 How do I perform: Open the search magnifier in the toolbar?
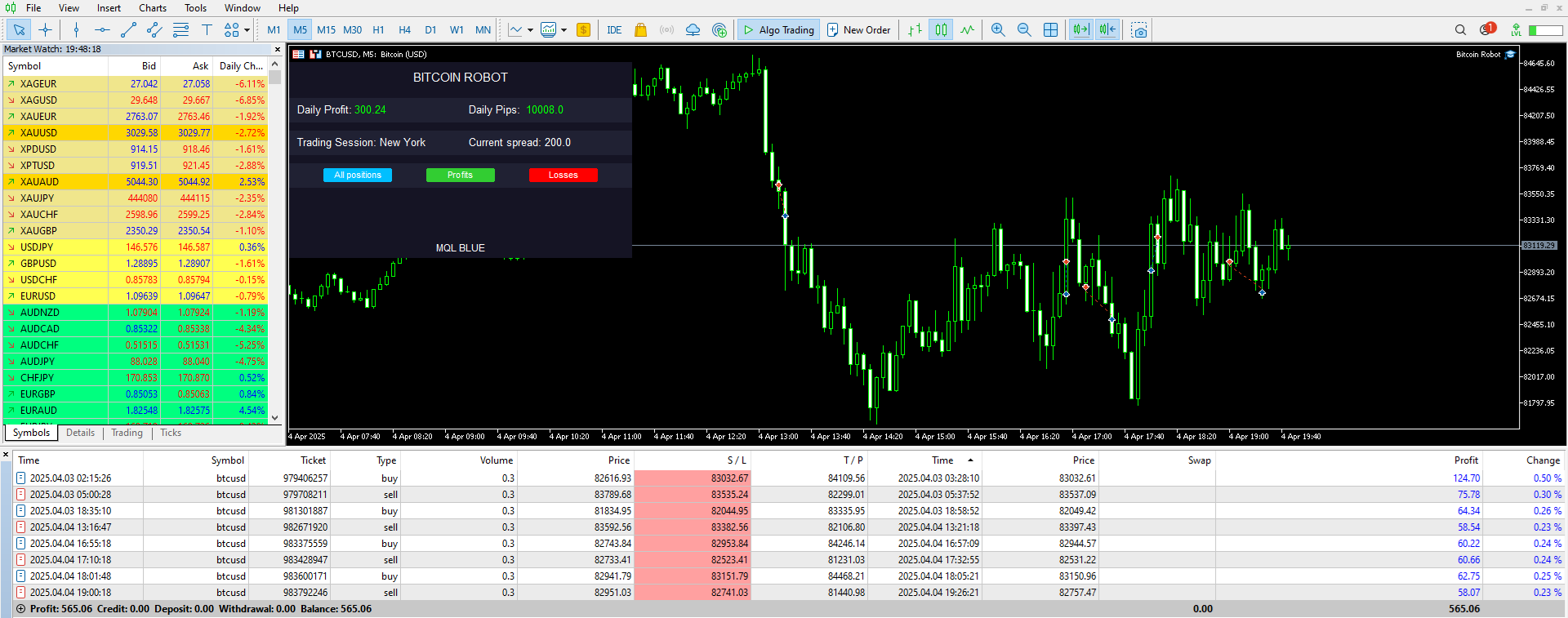[x=1460, y=30]
